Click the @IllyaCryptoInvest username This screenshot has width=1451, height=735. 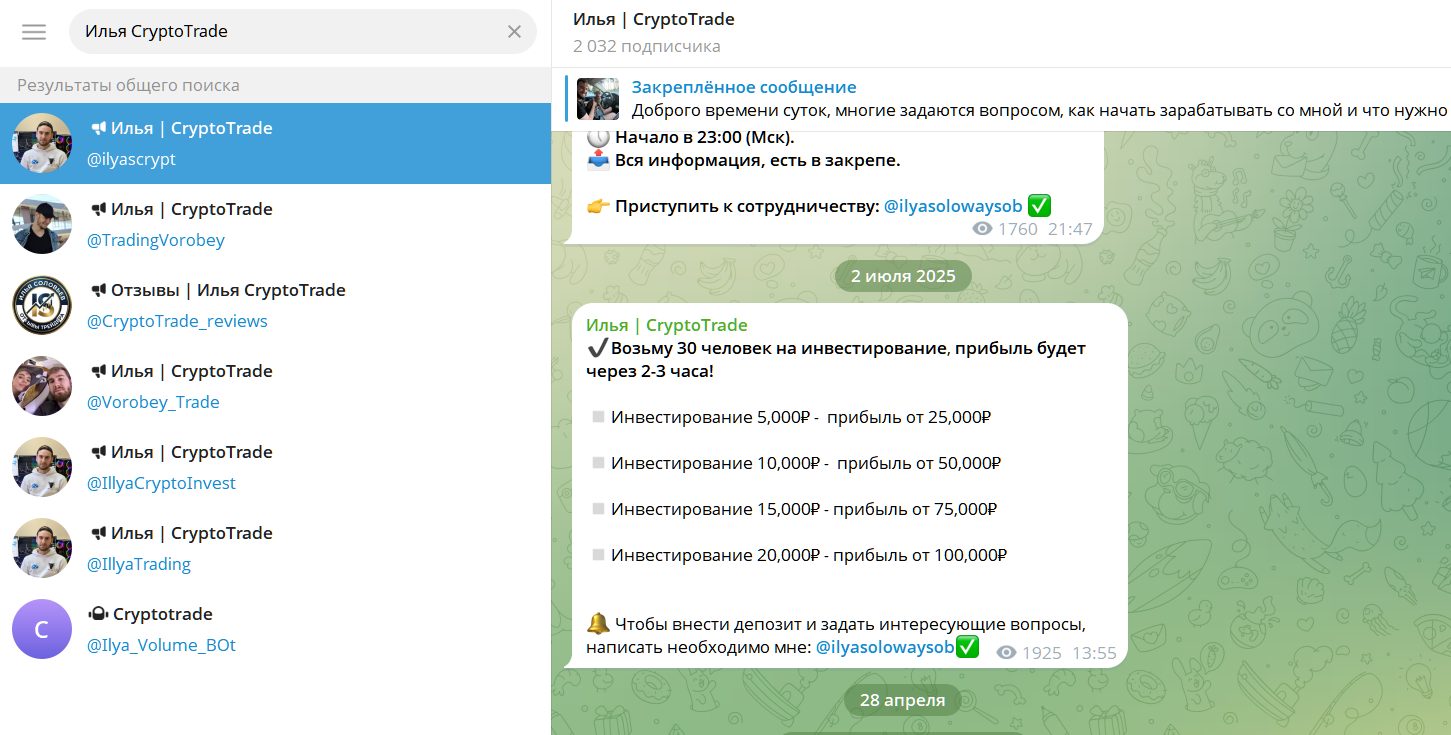161,483
